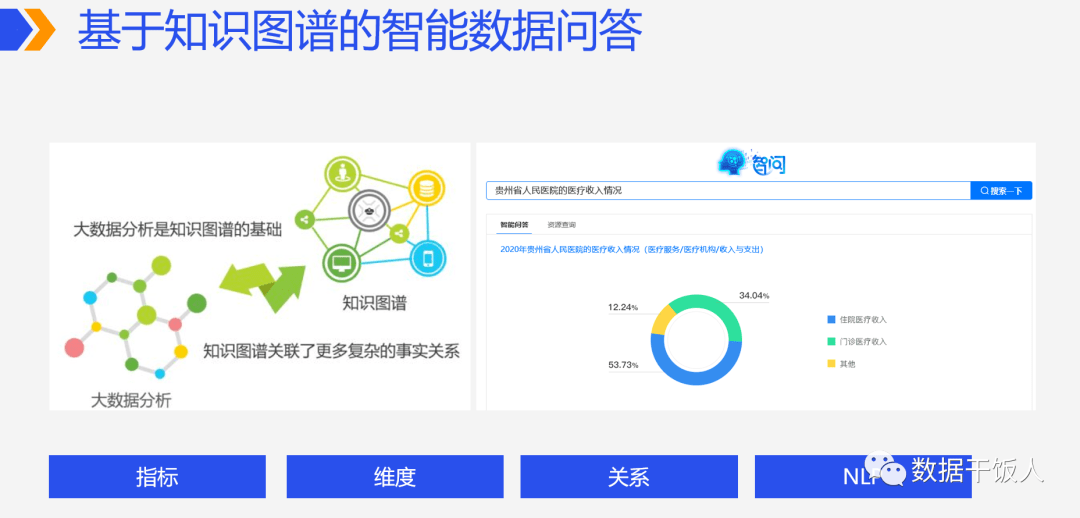
Task: Click the green computer monitor node icon
Action: click(341, 263)
